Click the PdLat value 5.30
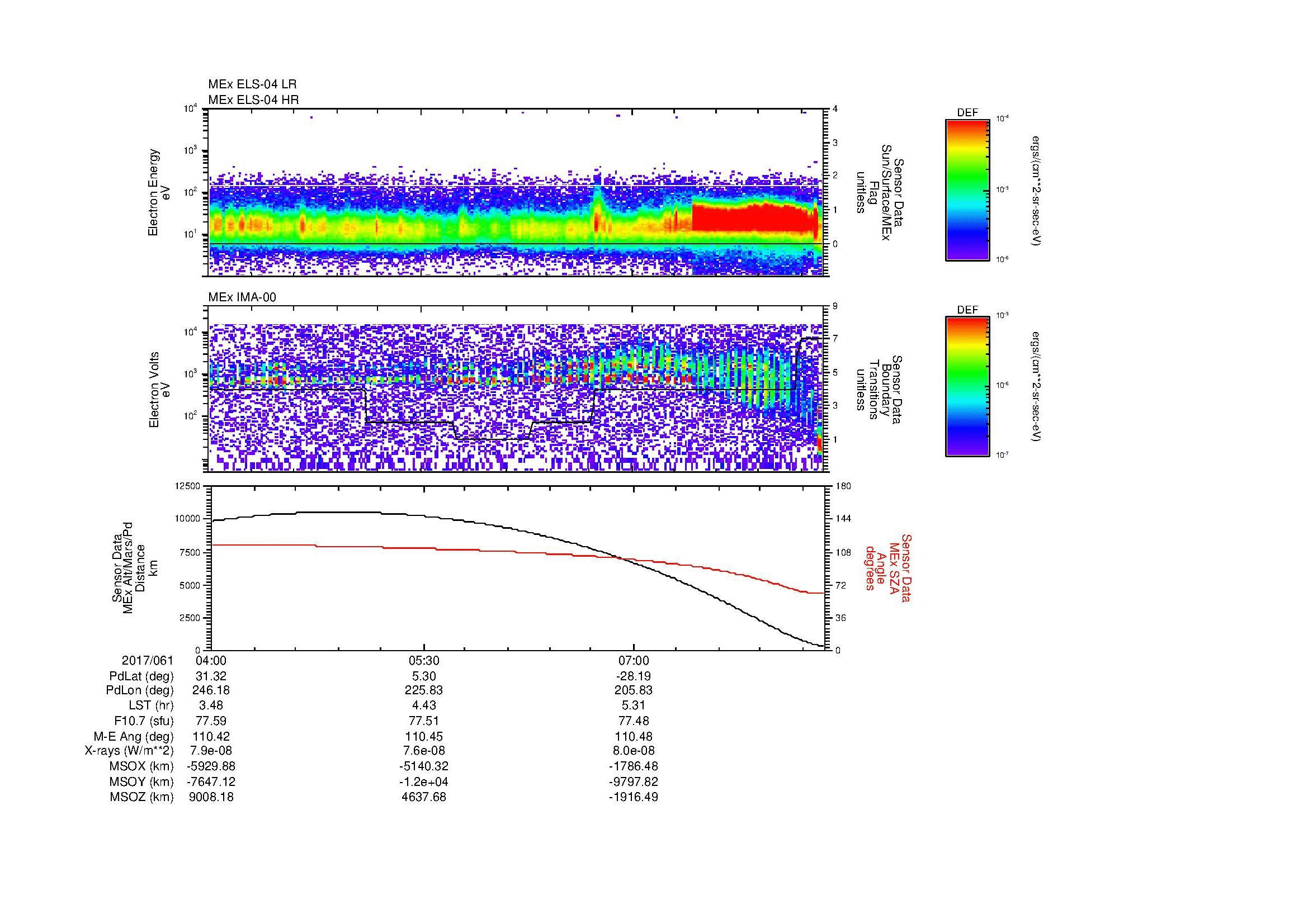Screen dimensions: 1308x924 424,676
